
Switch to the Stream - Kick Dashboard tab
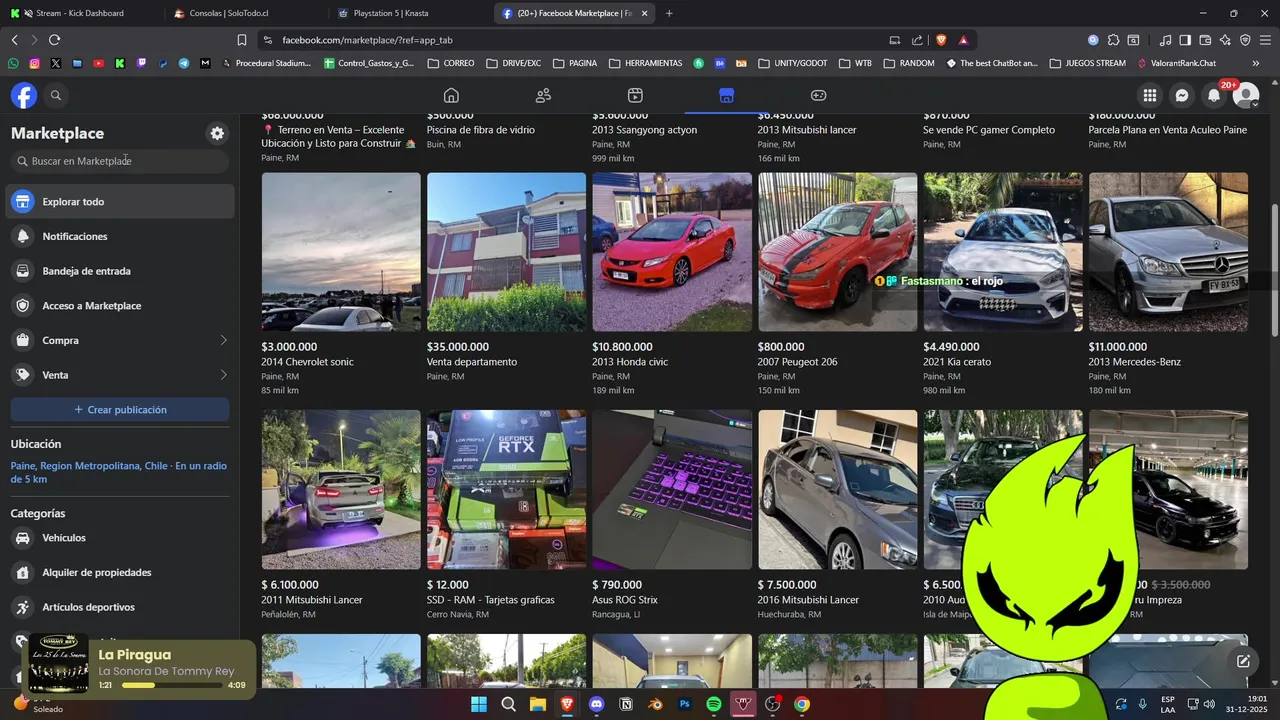[x=80, y=13]
